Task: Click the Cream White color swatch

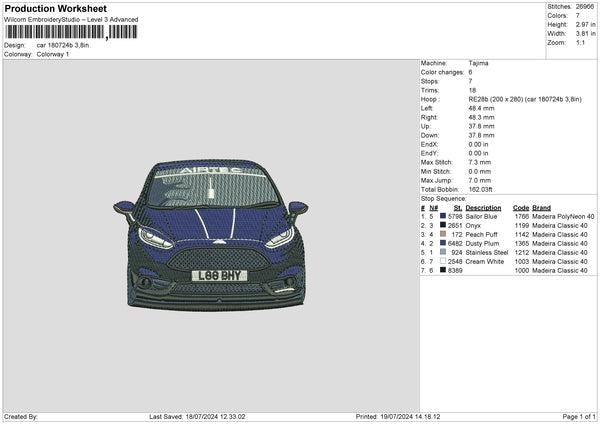Action: point(443,261)
